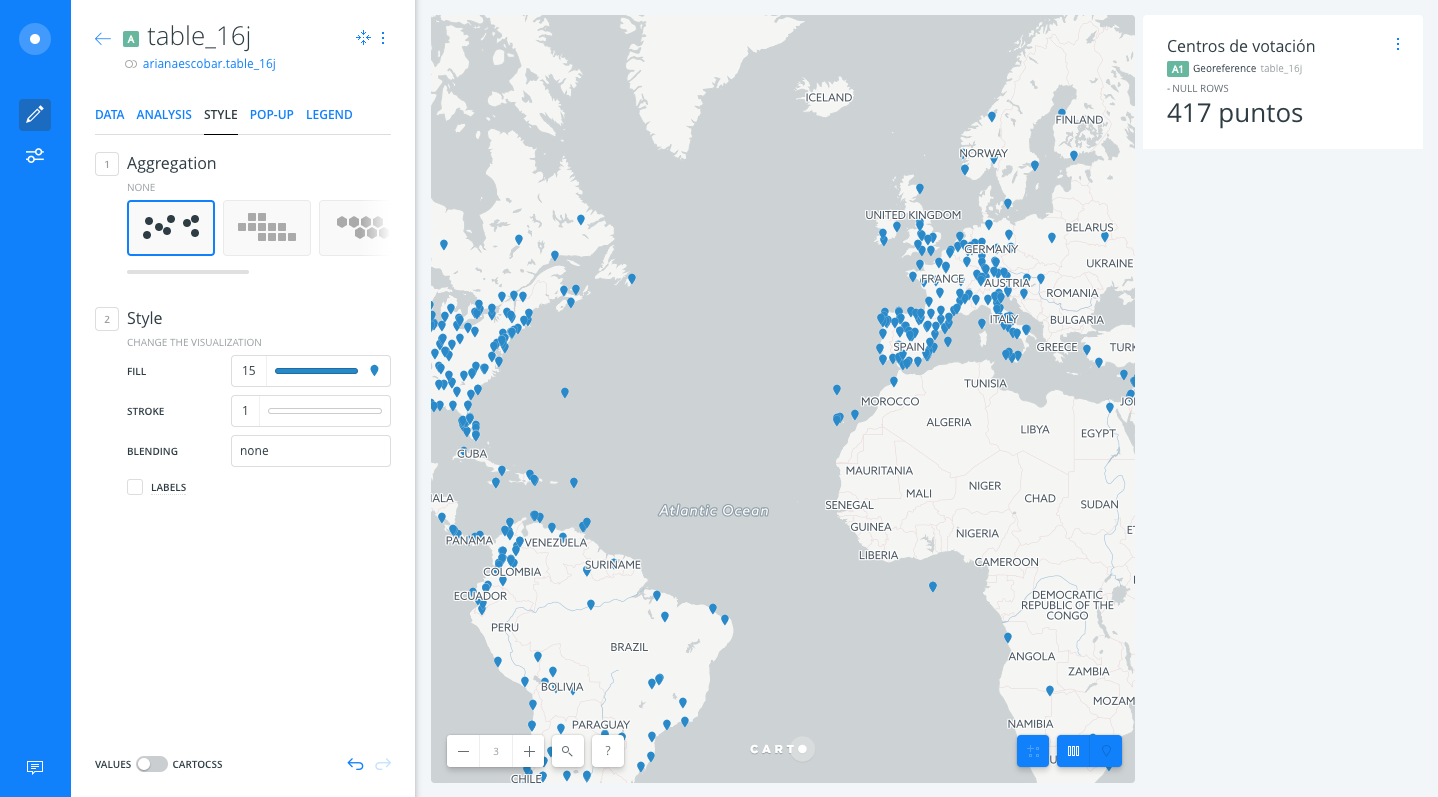The image size is (1438, 797).
Task: Open the BLENDING dropdown set to none
Action: [311, 451]
